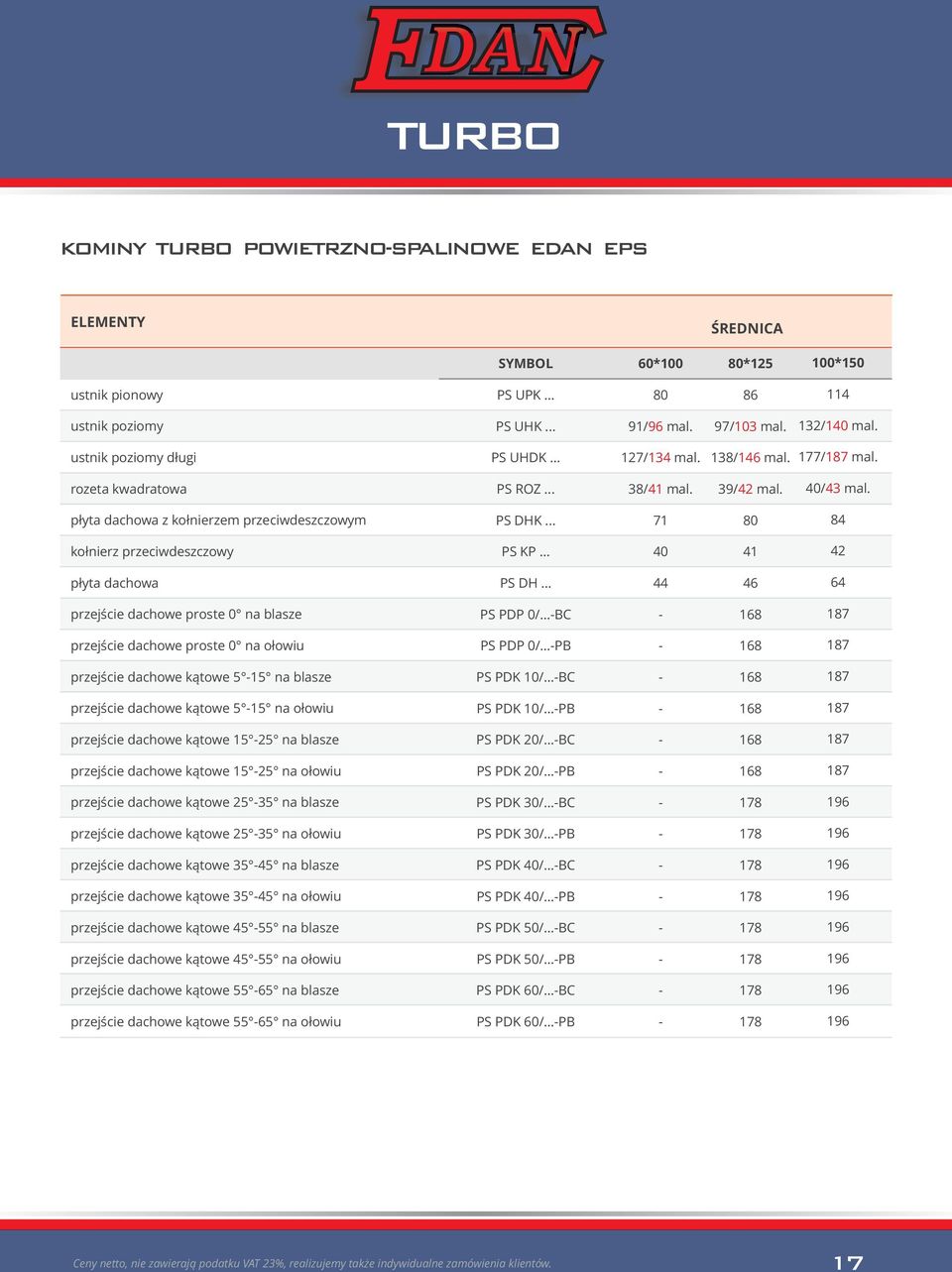Select row label 'ustnik poziomy'
This screenshot has height=1272, width=952.
(117, 426)
